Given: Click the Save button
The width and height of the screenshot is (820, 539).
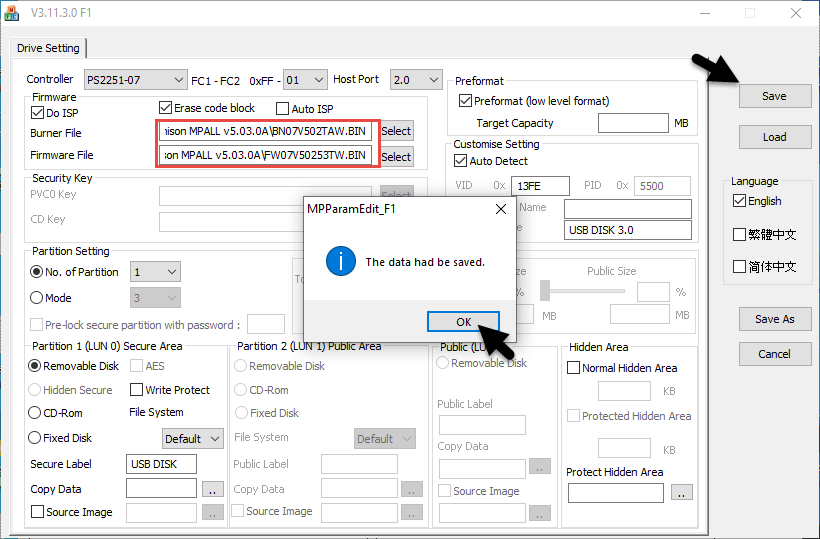Looking at the screenshot, I should click(775, 96).
